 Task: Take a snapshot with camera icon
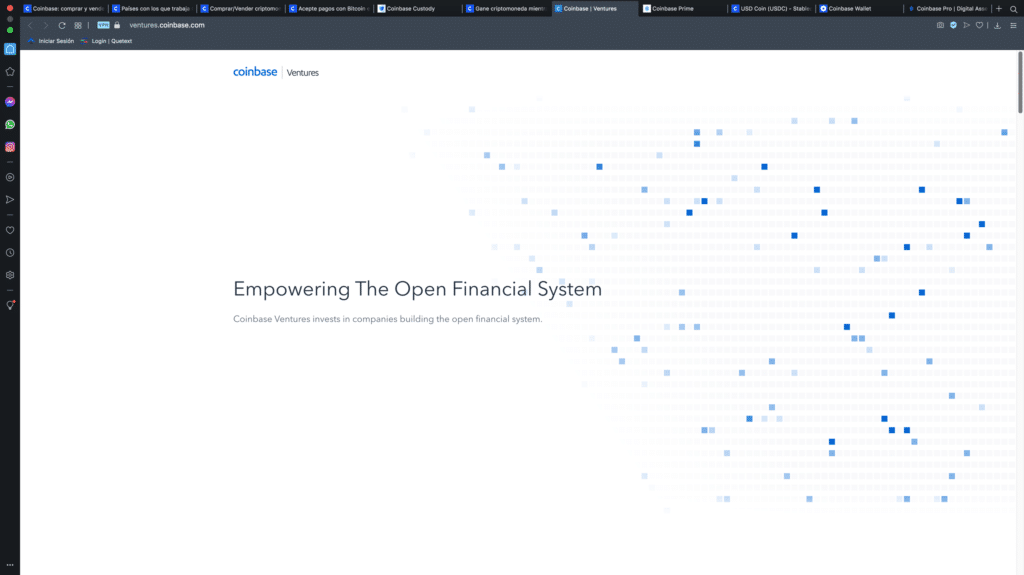point(940,25)
